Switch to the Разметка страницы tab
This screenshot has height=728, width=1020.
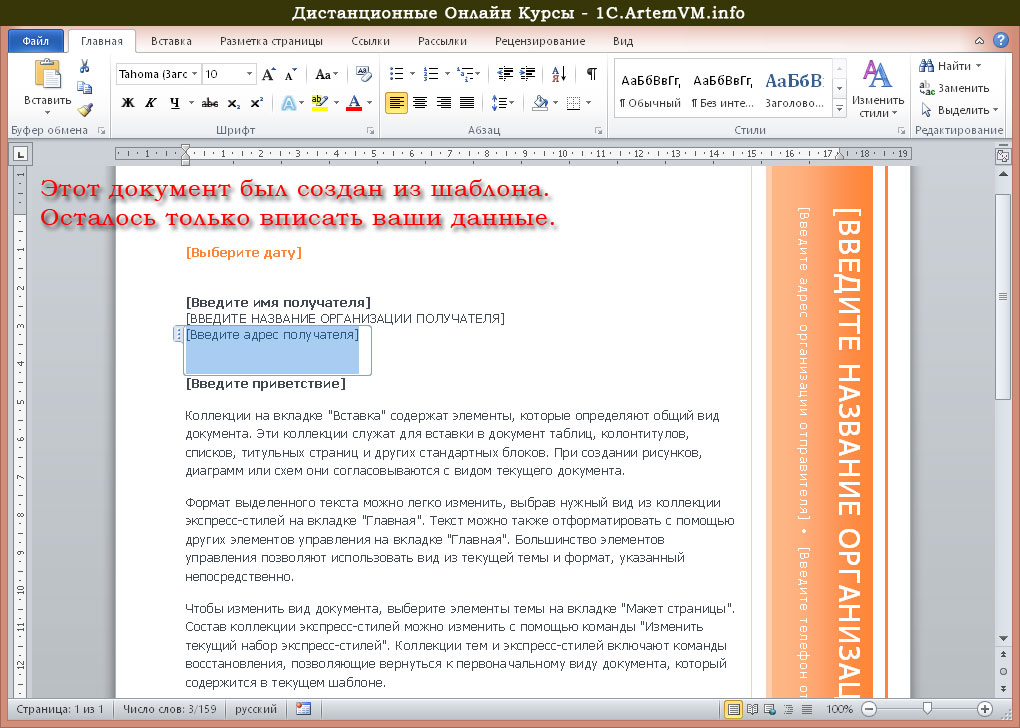pos(271,41)
